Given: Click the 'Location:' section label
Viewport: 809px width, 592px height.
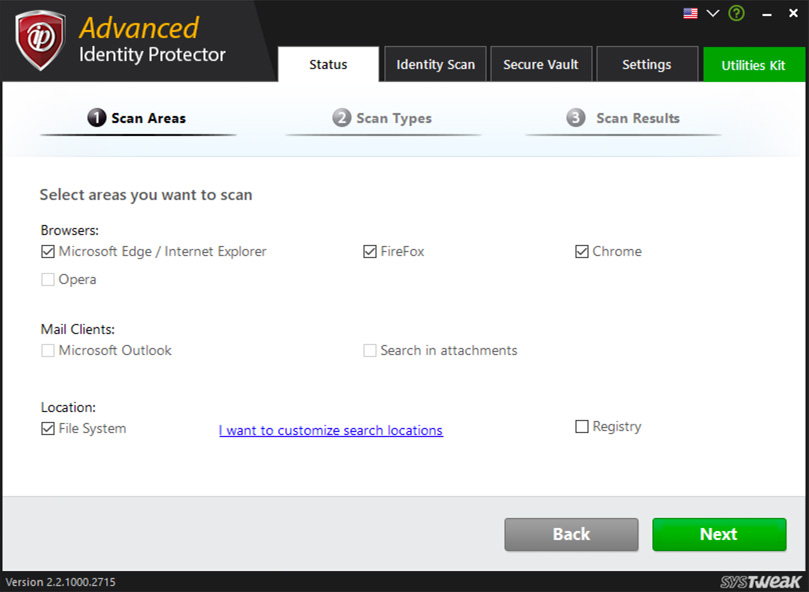Looking at the screenshot, I should pyautogui.click(x=68, y=407).
